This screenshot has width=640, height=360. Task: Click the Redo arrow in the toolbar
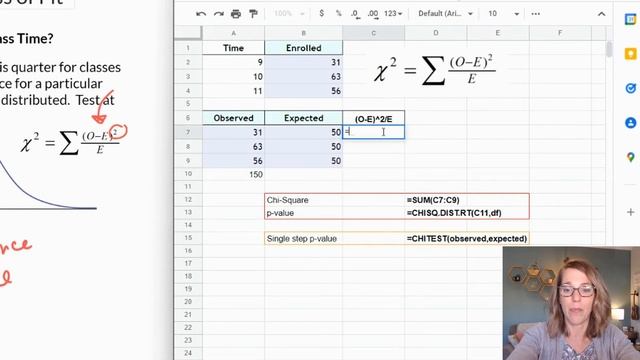click(x=219, y=14)
